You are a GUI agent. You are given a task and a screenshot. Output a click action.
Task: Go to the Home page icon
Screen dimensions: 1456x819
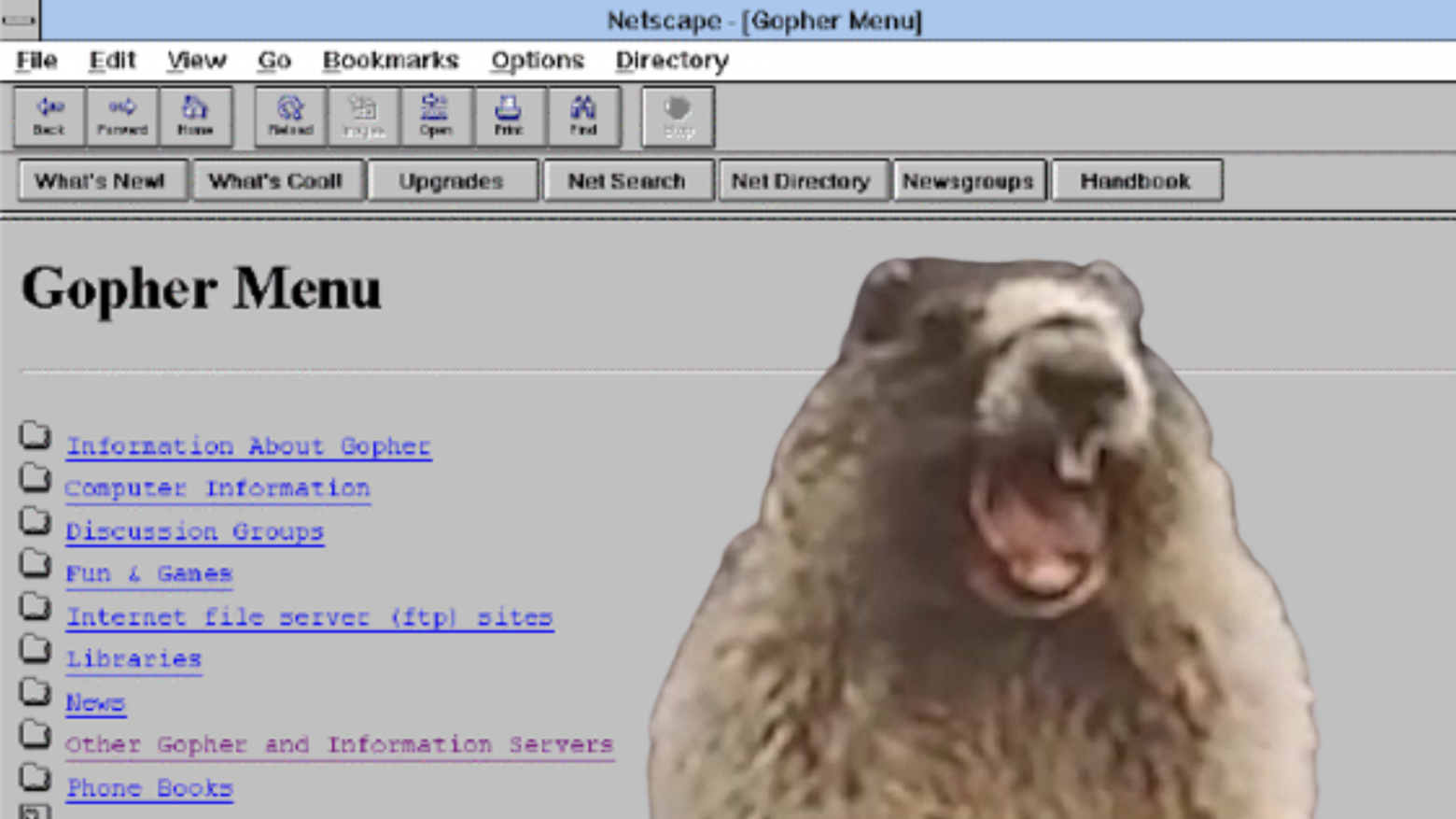coord(196,115)
